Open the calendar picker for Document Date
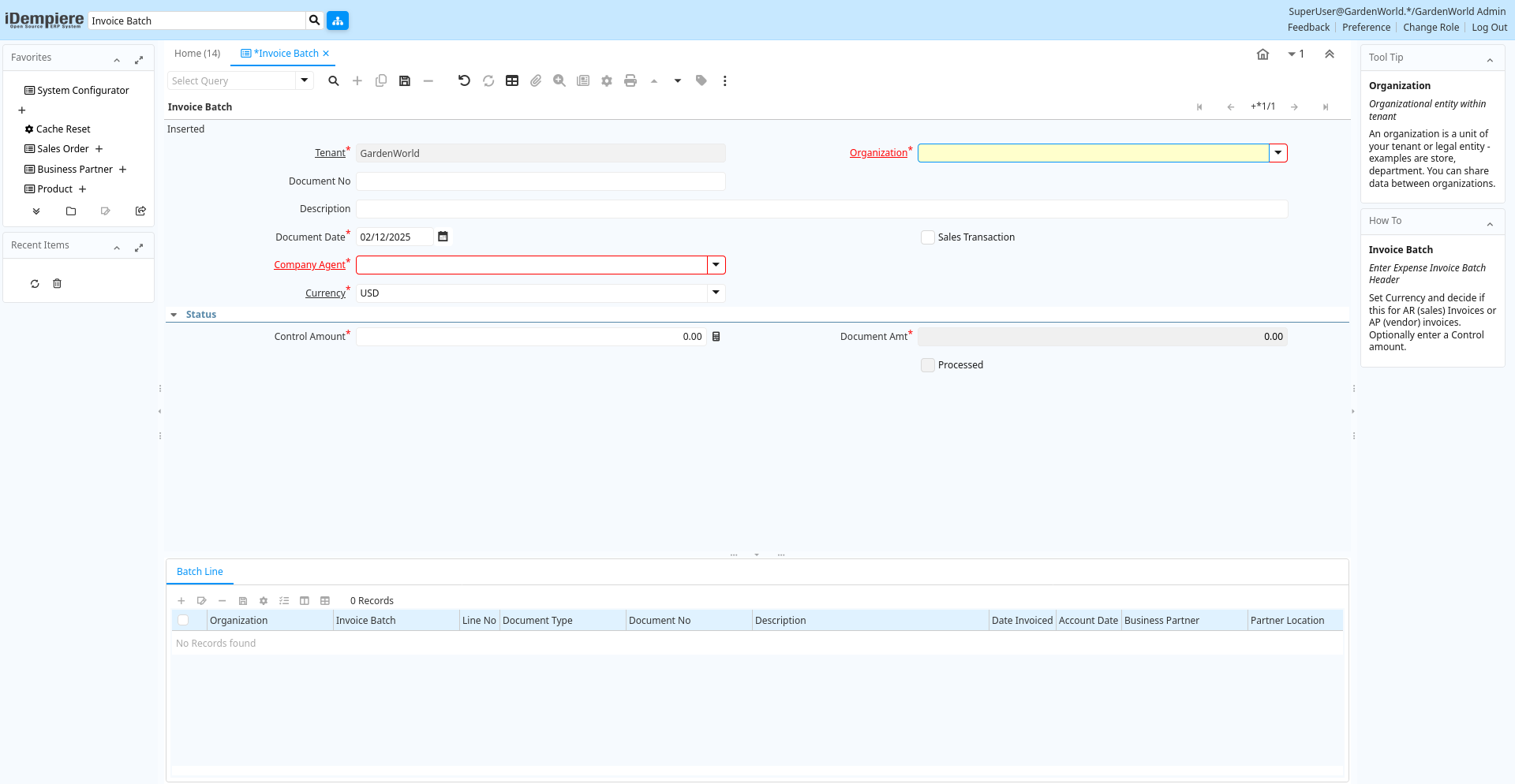 tap(443, 237)
